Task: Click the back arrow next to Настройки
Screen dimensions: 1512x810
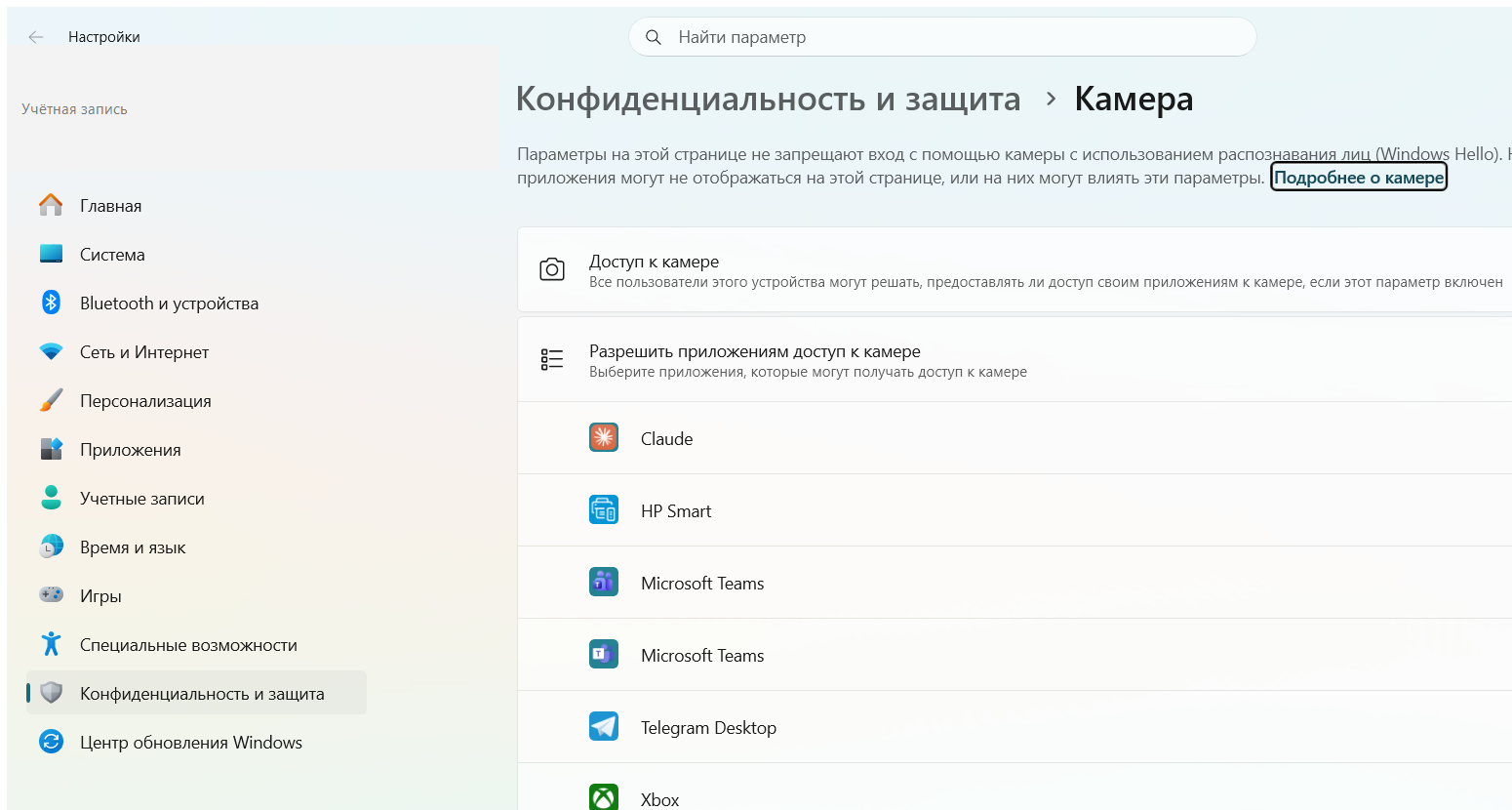Action: pyautogui.click(x=36, y=37)
